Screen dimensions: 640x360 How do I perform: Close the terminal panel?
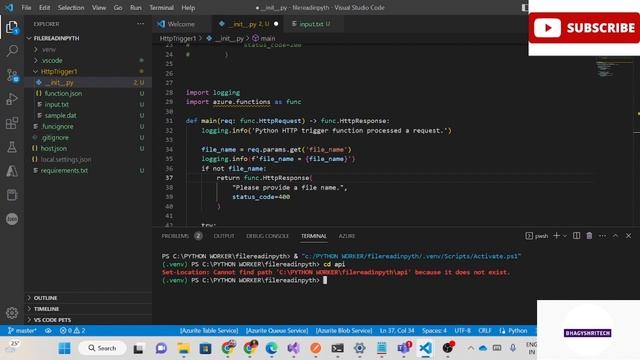tap(629, 236)
